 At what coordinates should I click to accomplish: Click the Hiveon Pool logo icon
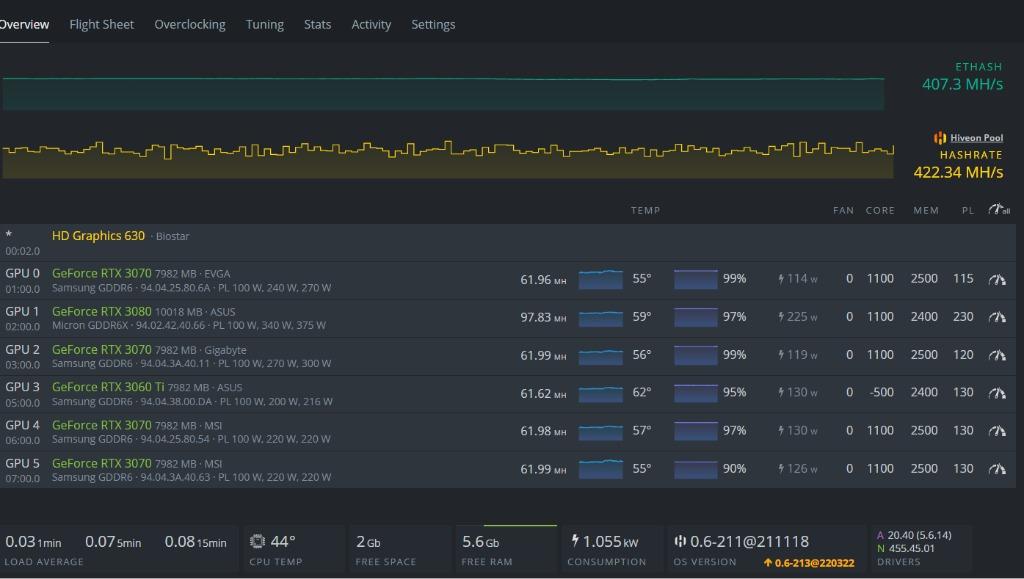940,138
